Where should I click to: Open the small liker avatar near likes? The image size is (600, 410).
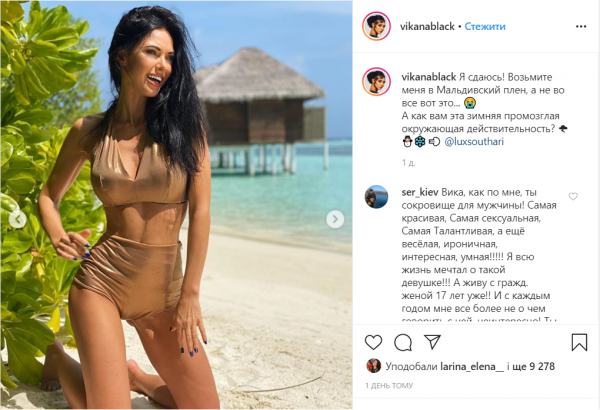[373, 366]
